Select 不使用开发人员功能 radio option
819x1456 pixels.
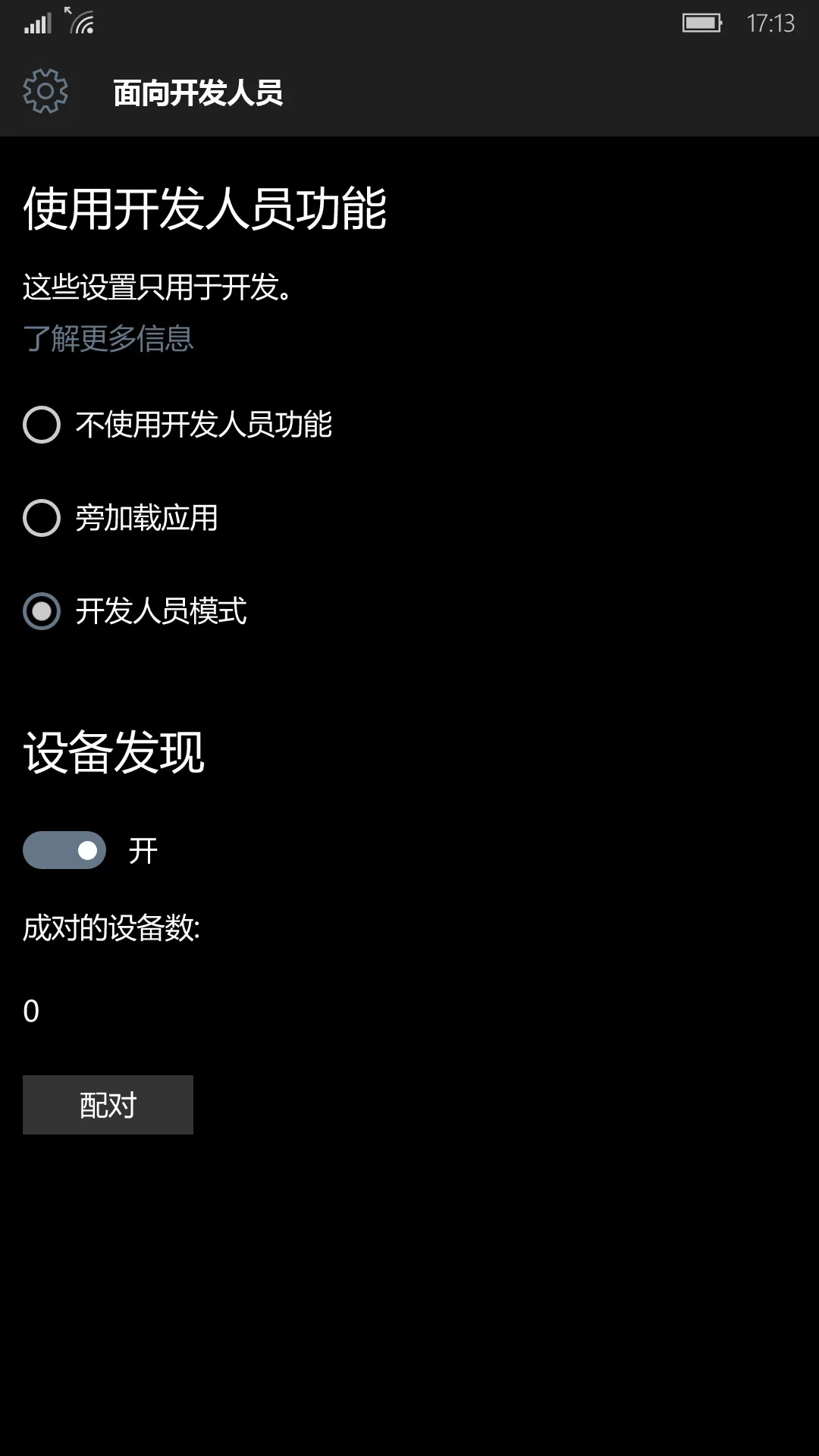pos(177,425)
